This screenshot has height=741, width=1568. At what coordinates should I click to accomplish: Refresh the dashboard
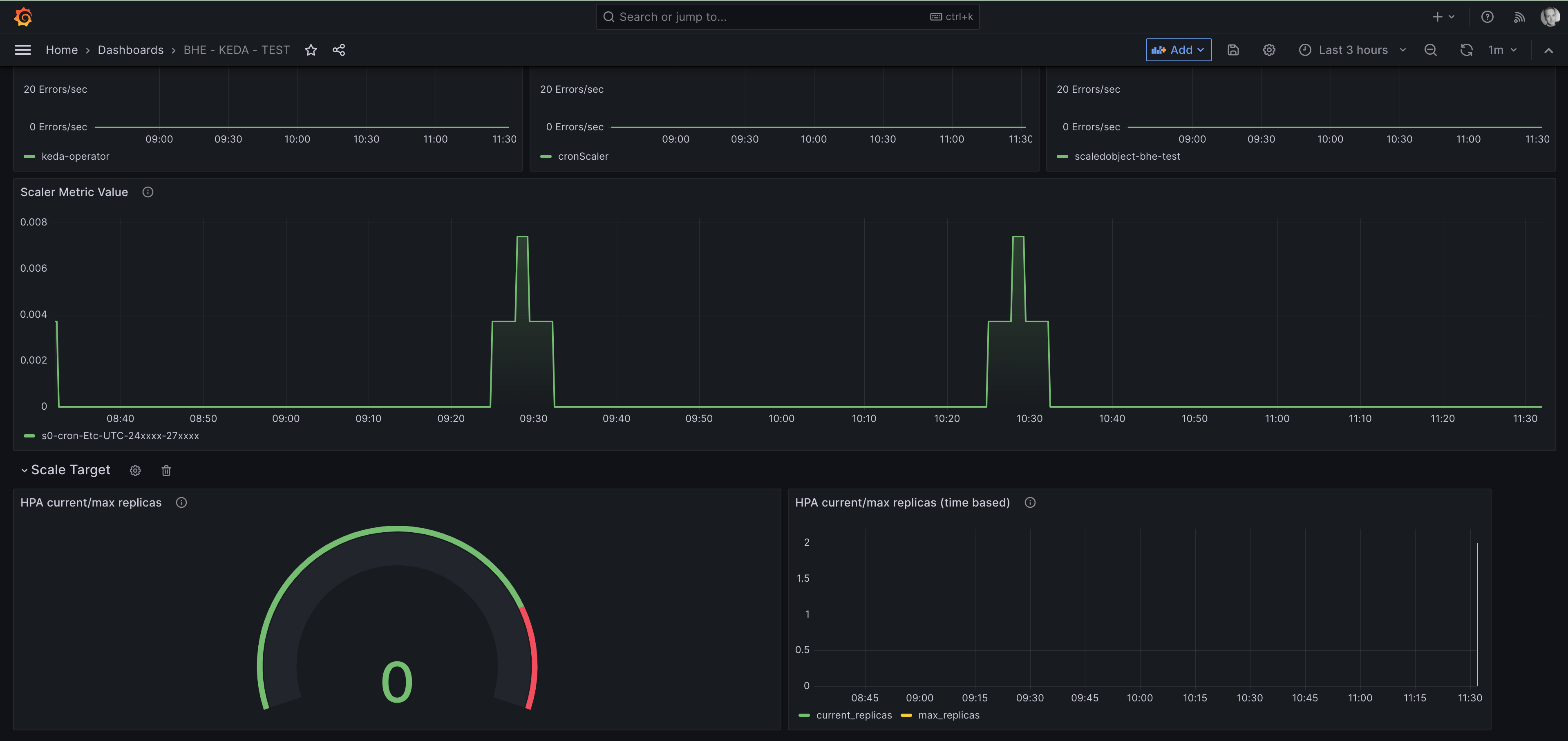pos(1466,50)
